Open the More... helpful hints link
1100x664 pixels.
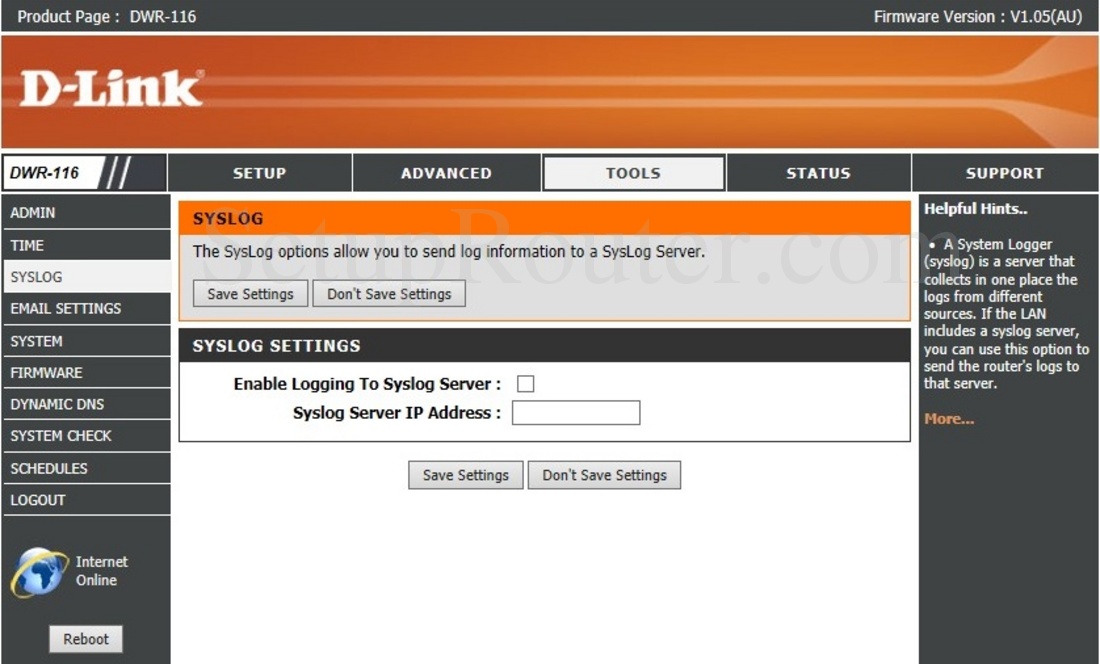949,419
